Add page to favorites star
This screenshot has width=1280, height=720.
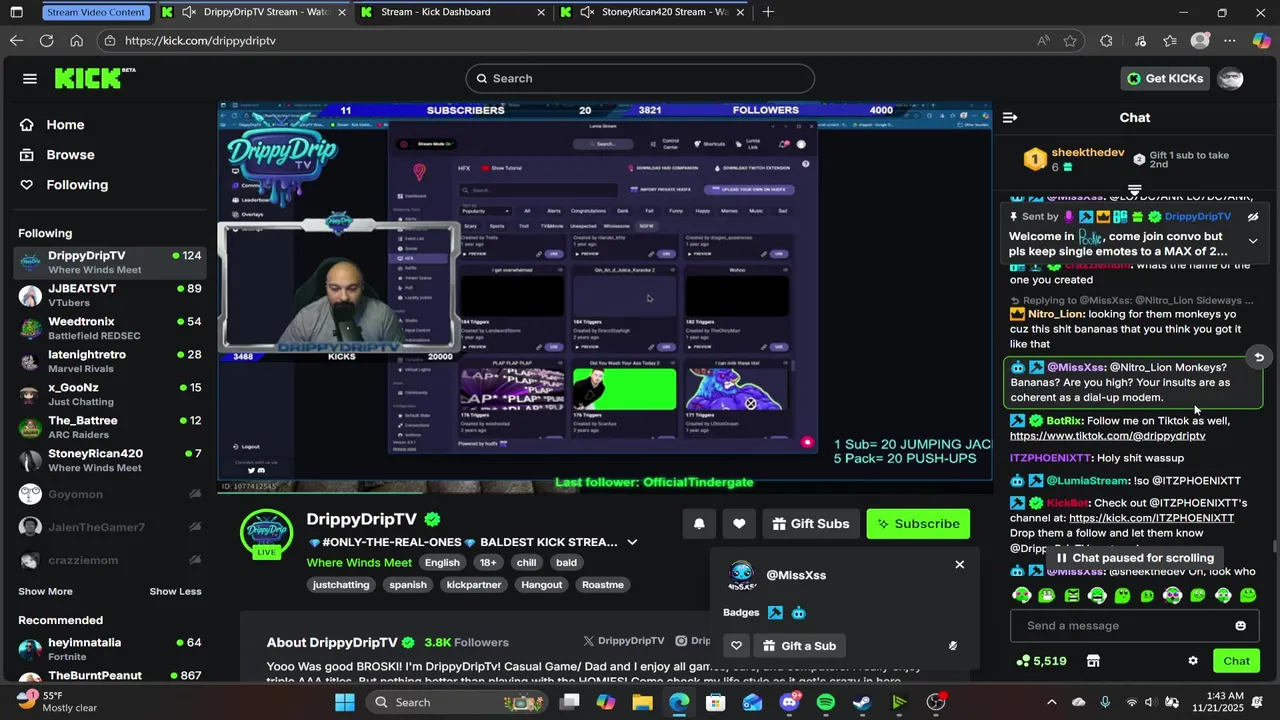pyautogui.click(x=1070, y=41)
